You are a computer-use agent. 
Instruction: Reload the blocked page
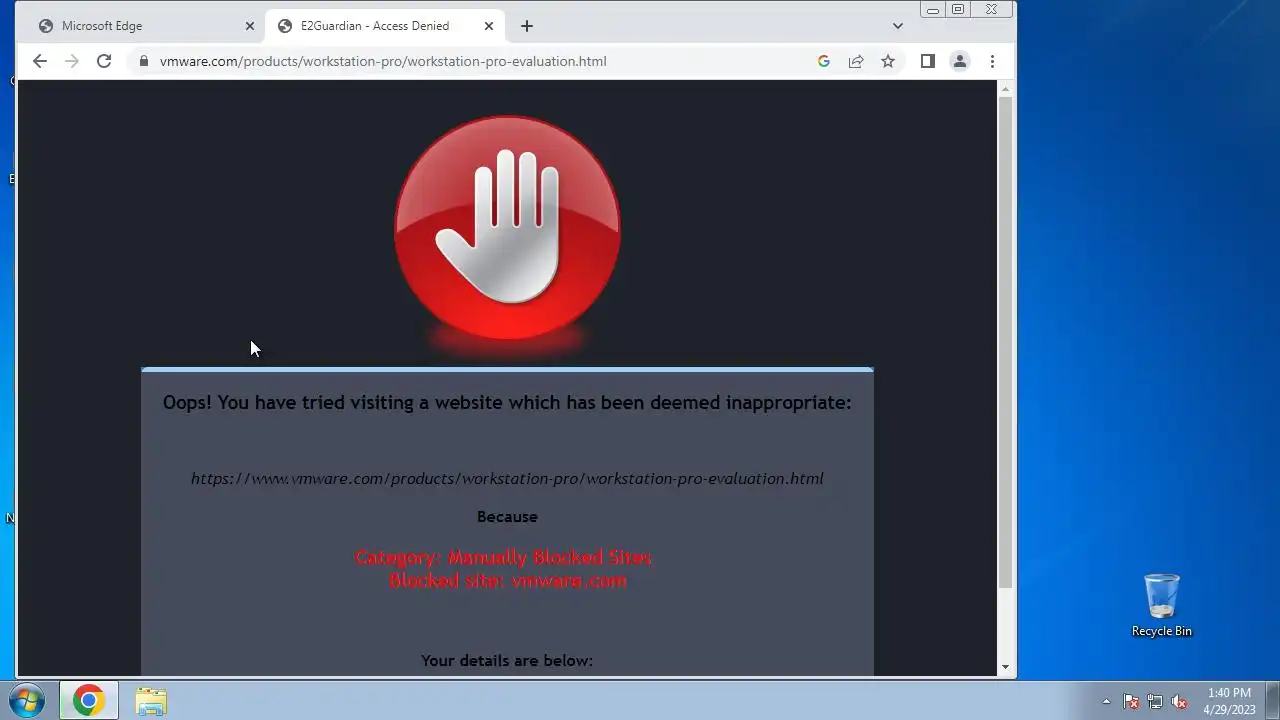(x=104, y=61)
